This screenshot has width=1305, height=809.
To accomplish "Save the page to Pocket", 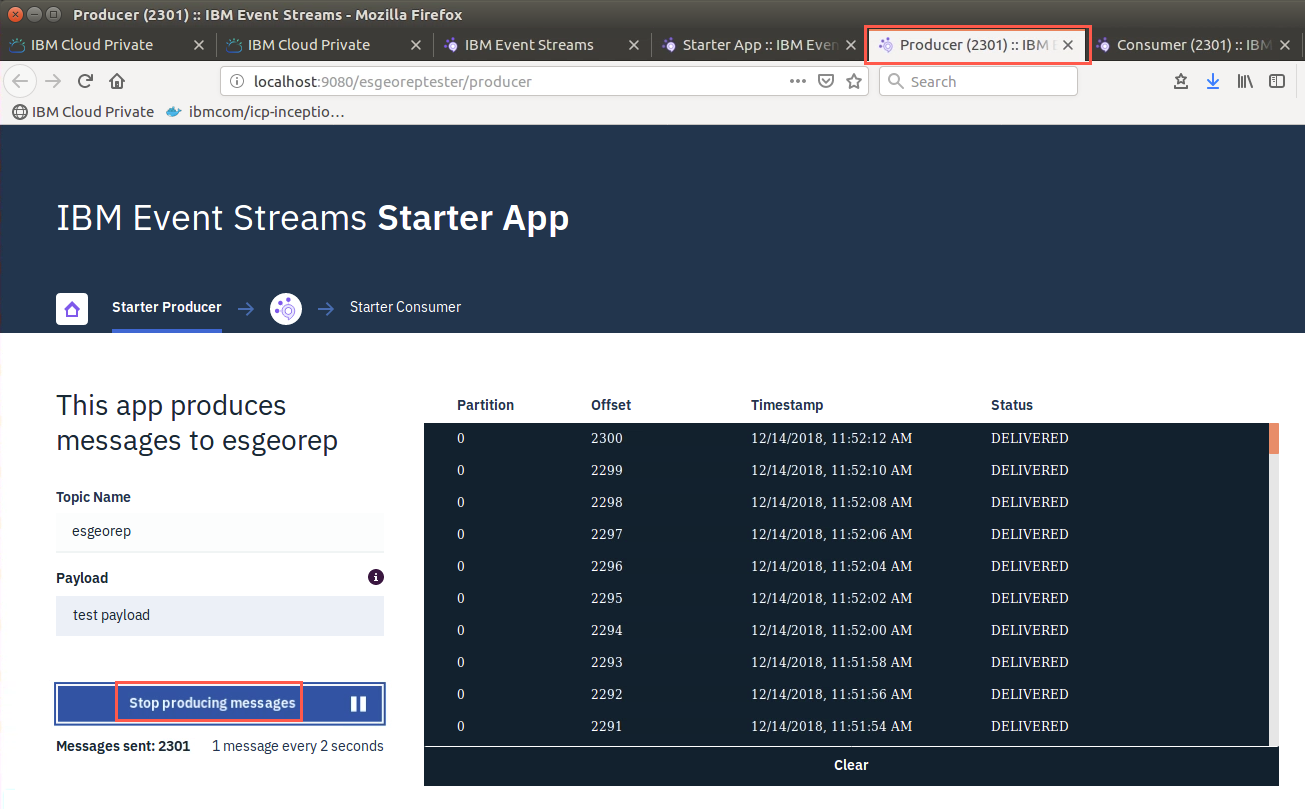I will 826,82.
